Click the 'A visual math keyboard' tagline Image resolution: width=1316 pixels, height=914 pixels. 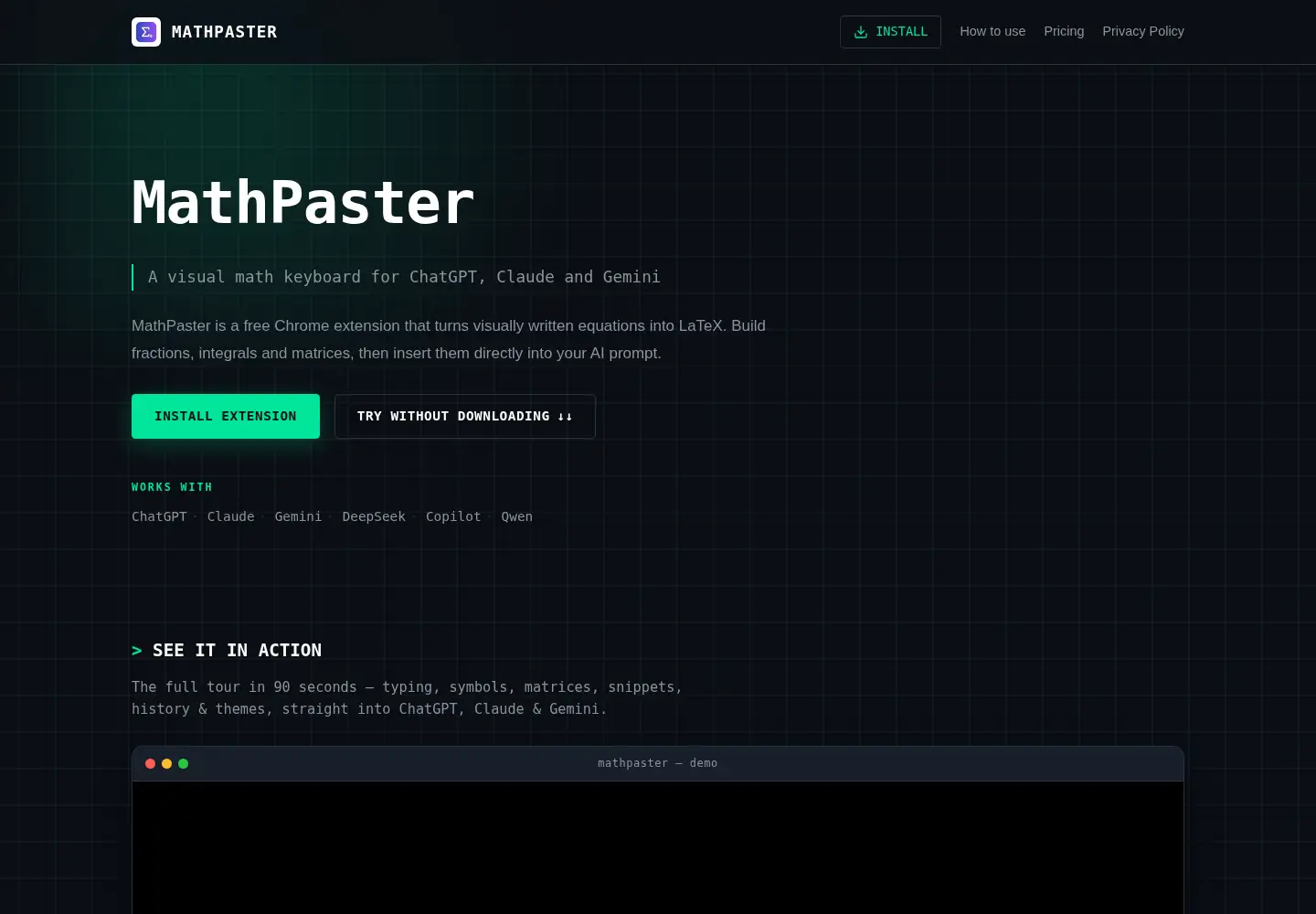click(x=404, y=277)
